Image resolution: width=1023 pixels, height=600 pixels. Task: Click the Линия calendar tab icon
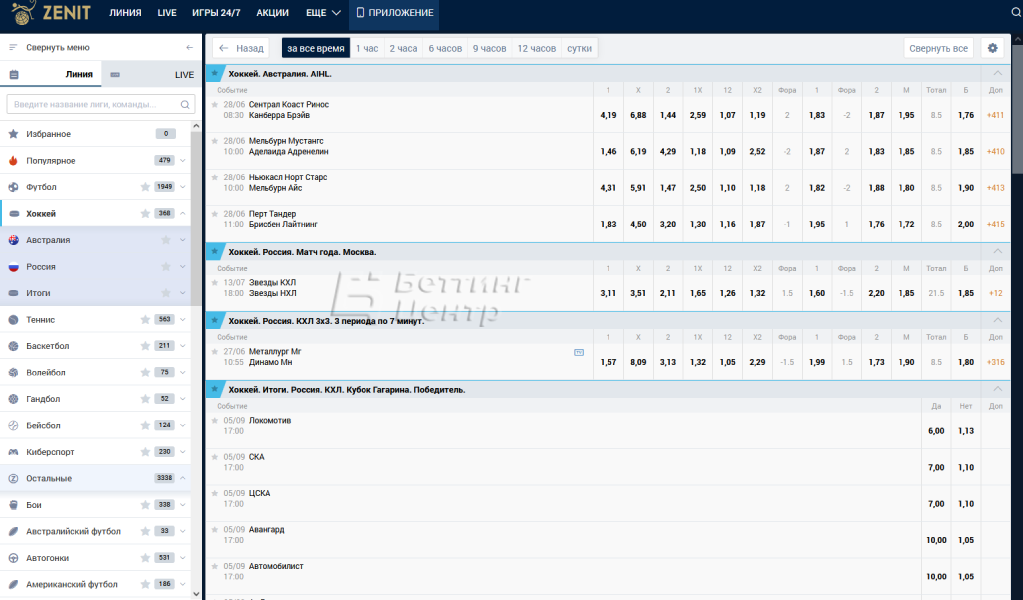pyautogui.click(x=14, y=74)
